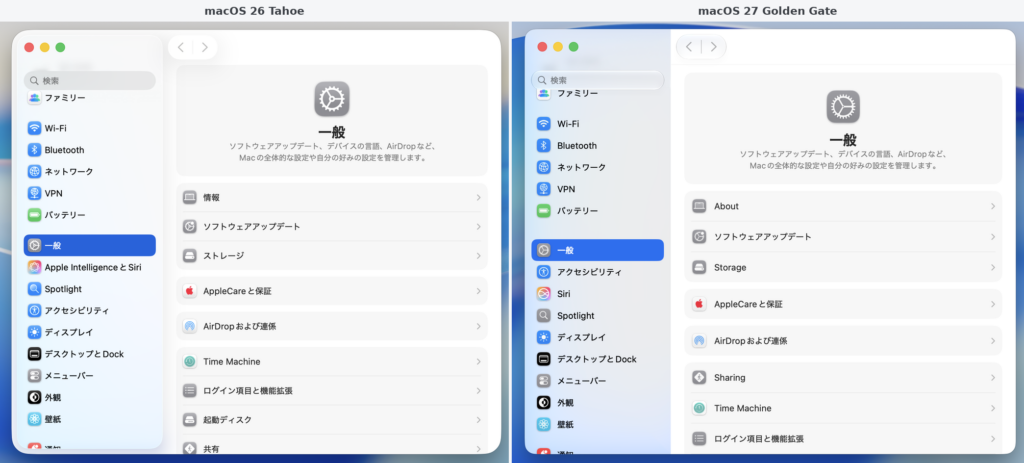Image resolution: width=1024 pixels, height=463 pixels.
Task: Expand ソフトウェアアップデート chevron in Tahoe window
Action: click(x=479, y=227)
